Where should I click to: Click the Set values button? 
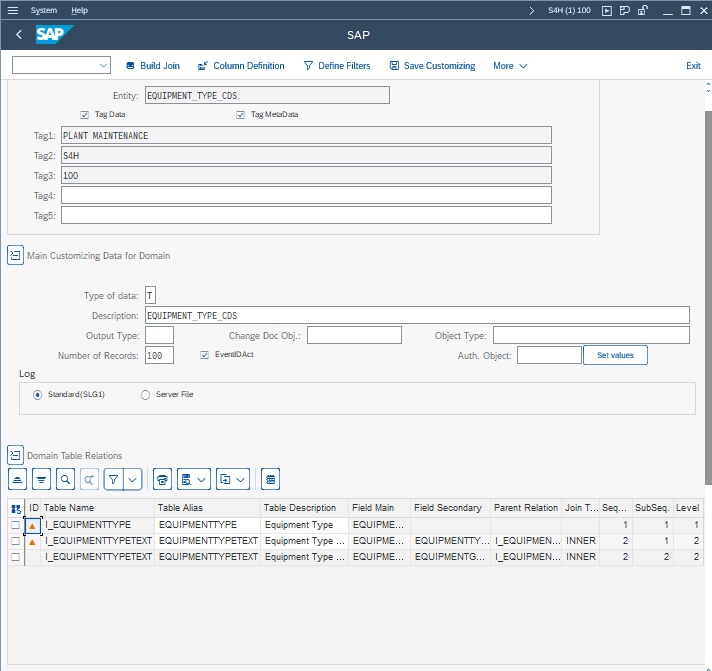pos(615,355)
